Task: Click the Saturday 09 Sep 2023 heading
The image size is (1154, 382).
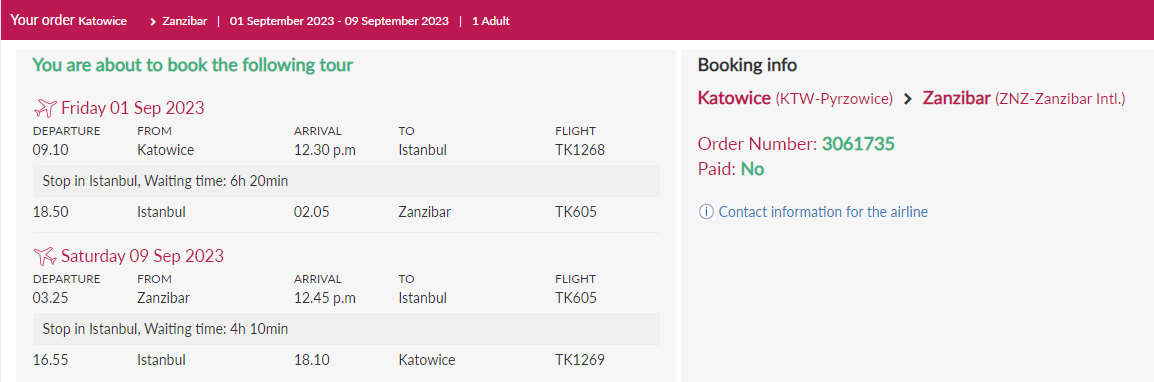Action: click(142, 256)
